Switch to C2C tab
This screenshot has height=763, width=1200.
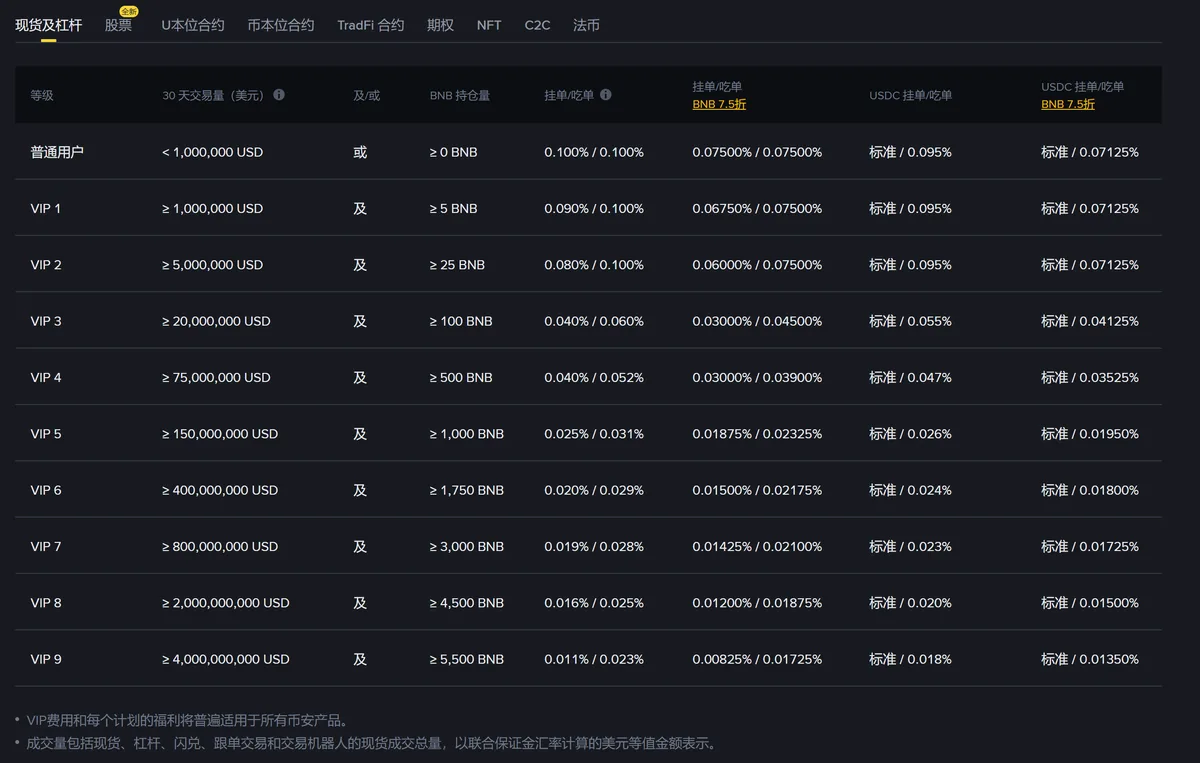537,25
